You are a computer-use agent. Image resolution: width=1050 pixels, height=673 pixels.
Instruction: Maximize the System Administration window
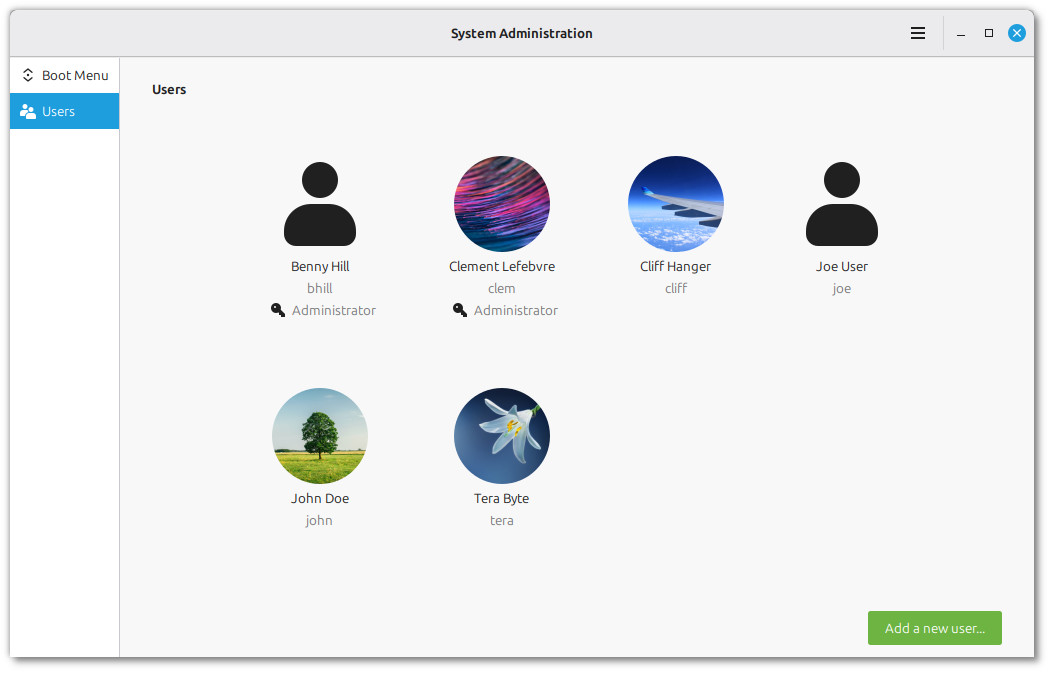(x=989, y=33)
